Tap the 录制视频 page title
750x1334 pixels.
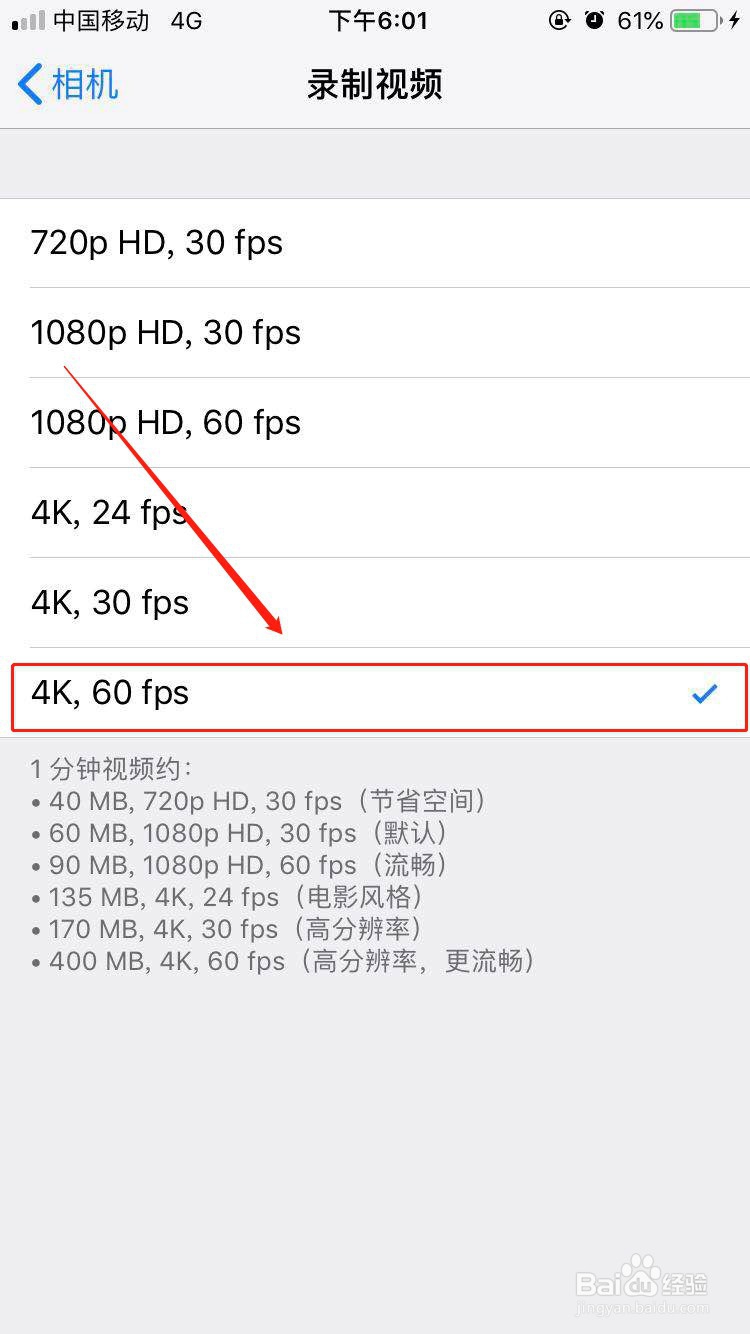[x=375, y=85]
